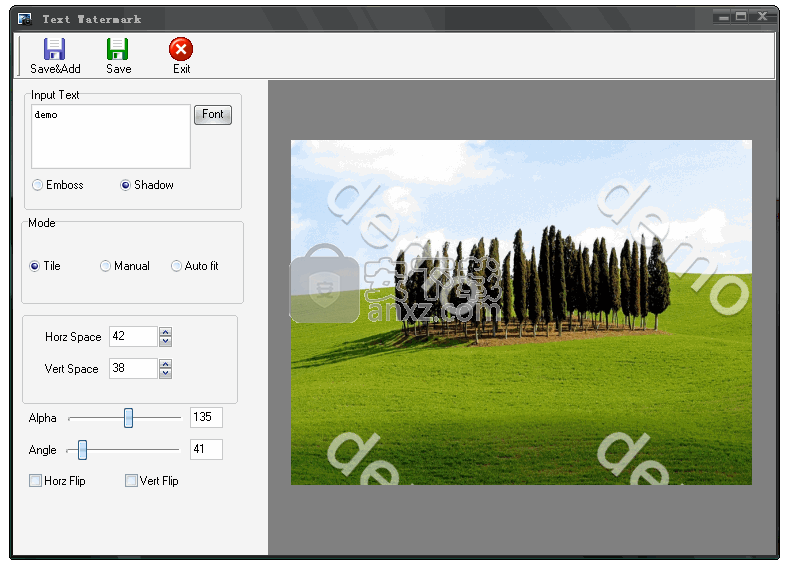795x569 pixels.
Task: Open the Text Watermark title bar app icon
Action: pos(25,19)
